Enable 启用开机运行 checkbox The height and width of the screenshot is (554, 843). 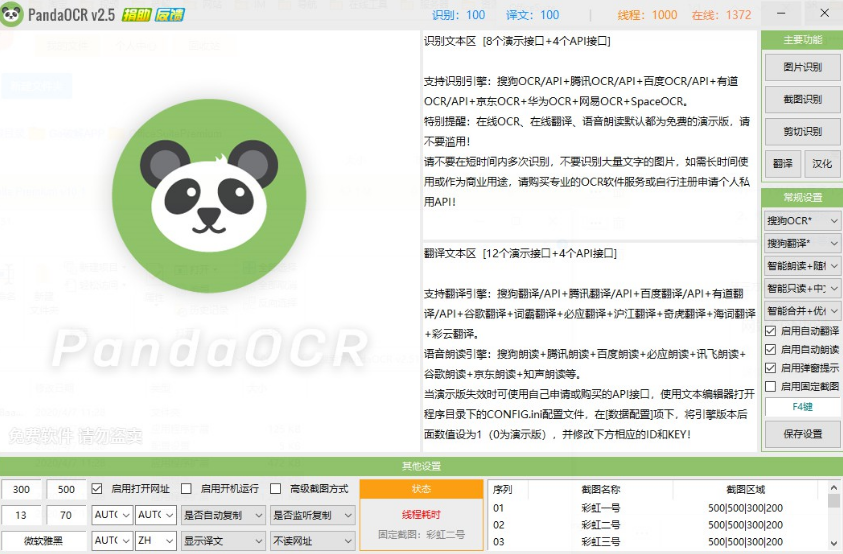tap(187, 488)
